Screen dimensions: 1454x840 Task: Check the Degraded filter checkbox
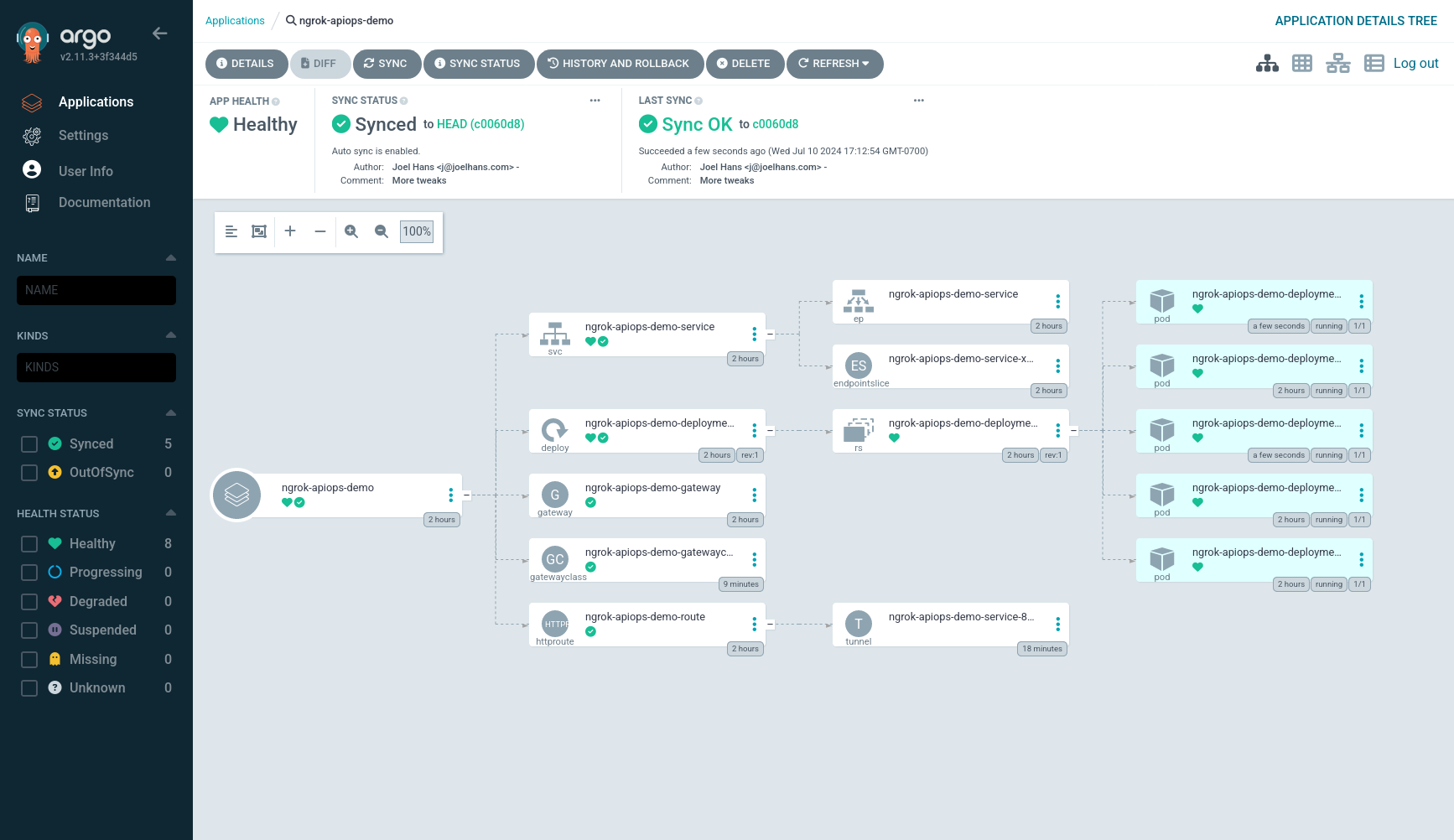point(29,601)
